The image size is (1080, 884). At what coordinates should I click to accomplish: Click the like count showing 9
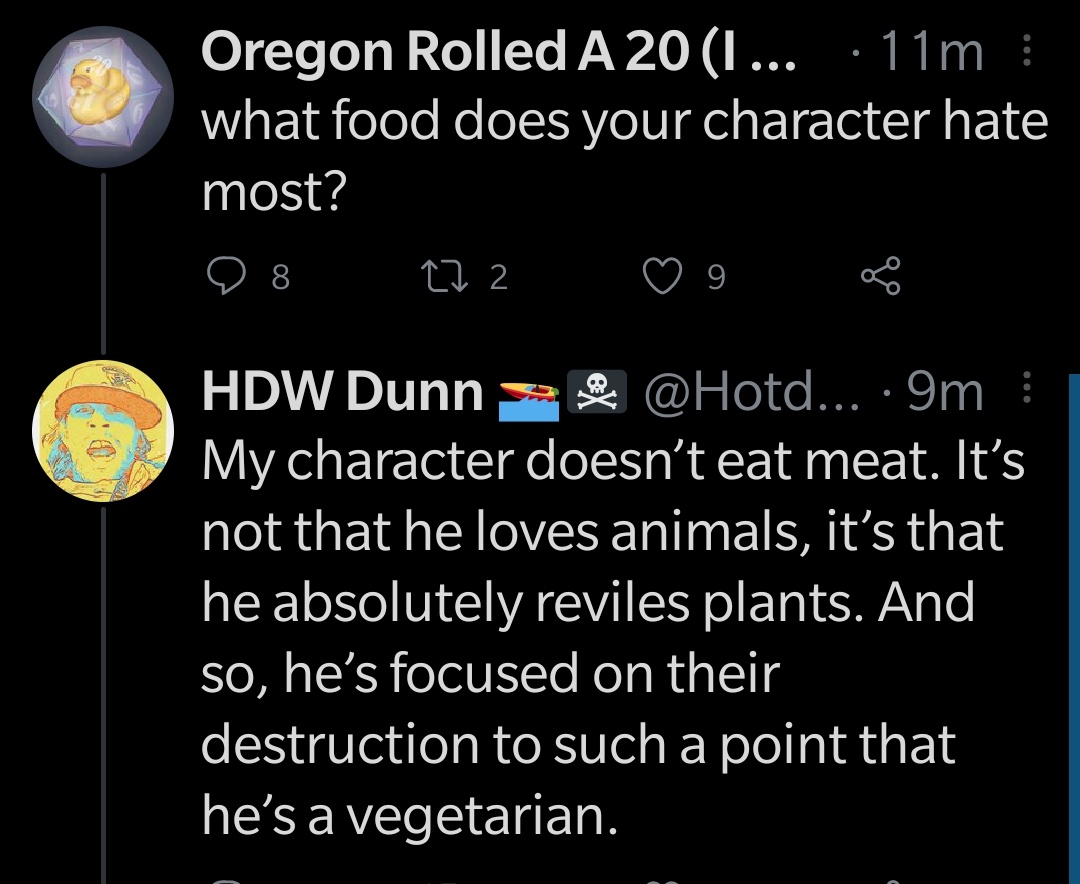click(x=716, y=277)
